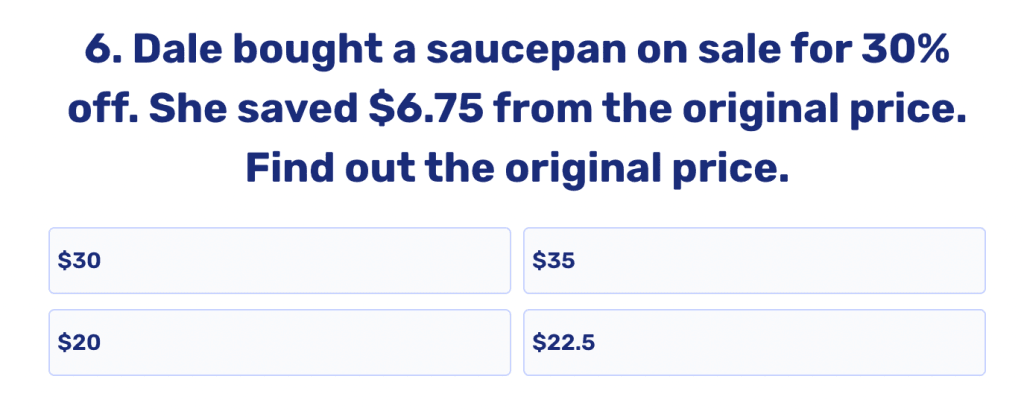Select the $22.5 answer choice
The image size is (1024, 417).
(754, 343)
